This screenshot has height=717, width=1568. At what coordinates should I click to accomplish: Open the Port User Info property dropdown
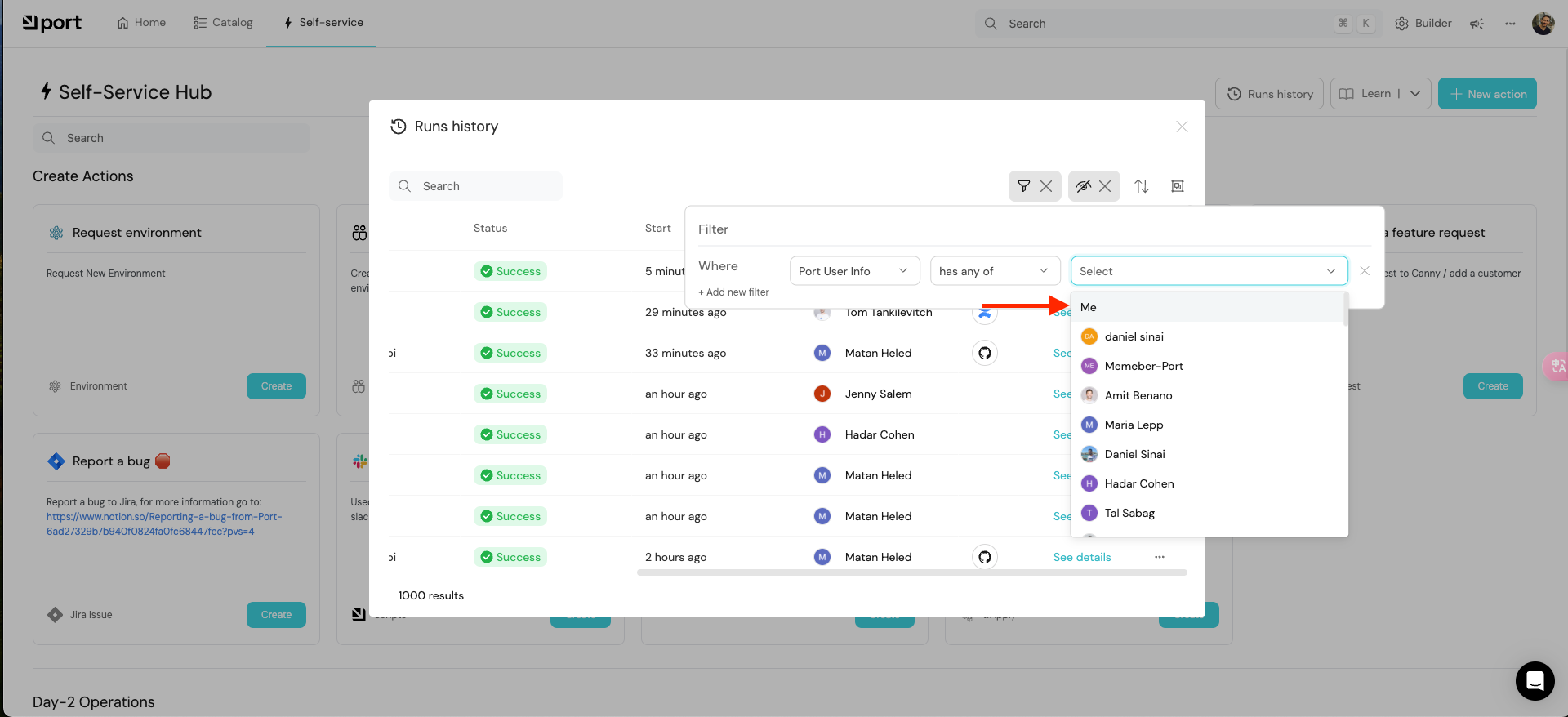pos(855,271)
